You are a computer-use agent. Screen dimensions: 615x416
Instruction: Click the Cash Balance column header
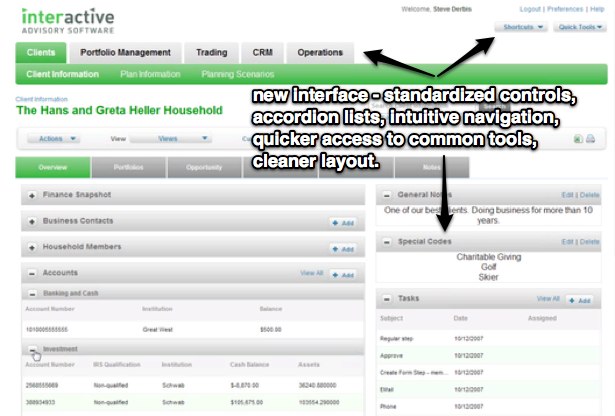click(249, 365)
